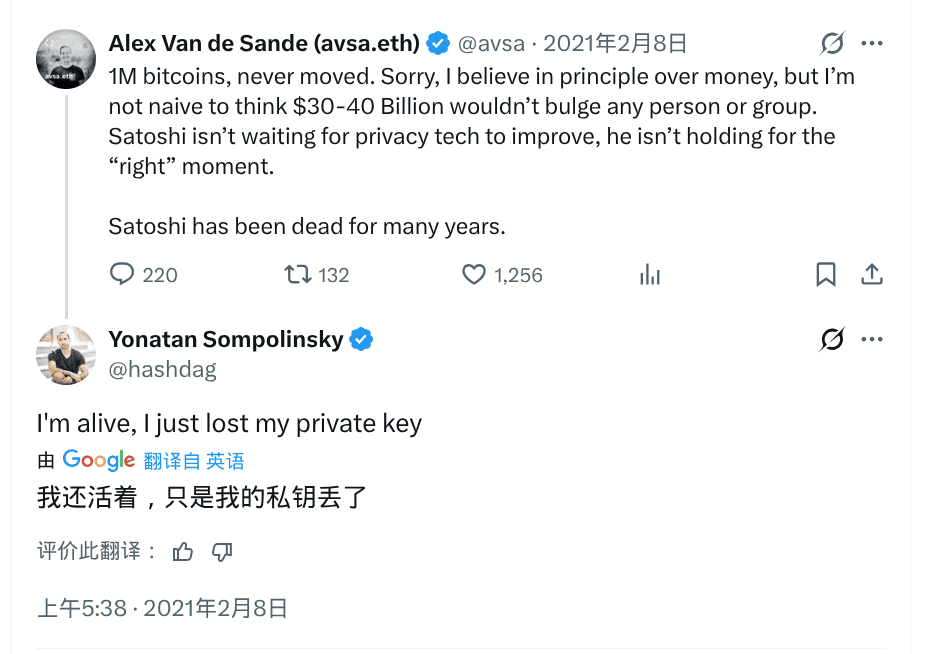Click Grok icon on Alex's tweet

click(x=832, y=44)
